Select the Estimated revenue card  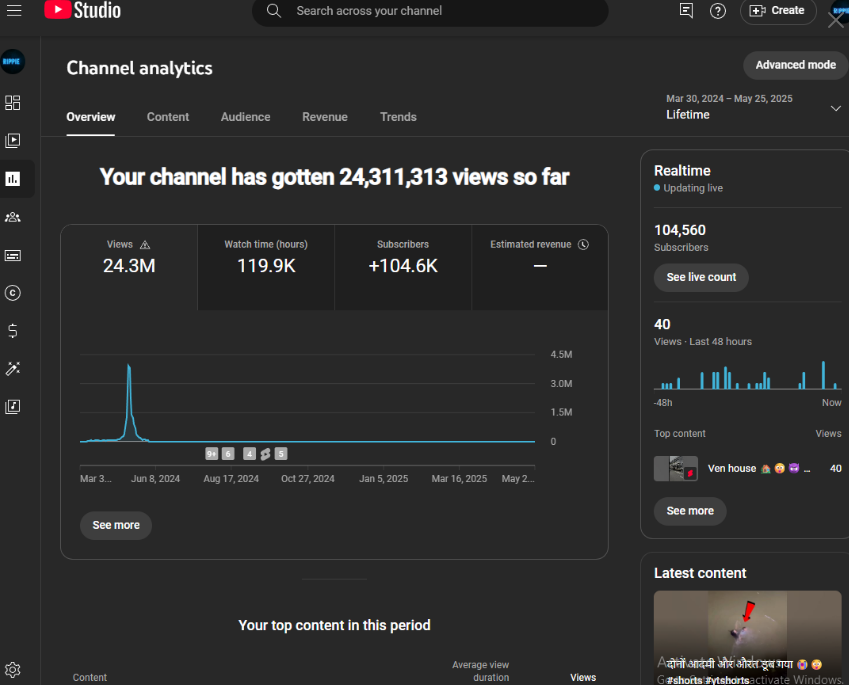click(540, 268)
